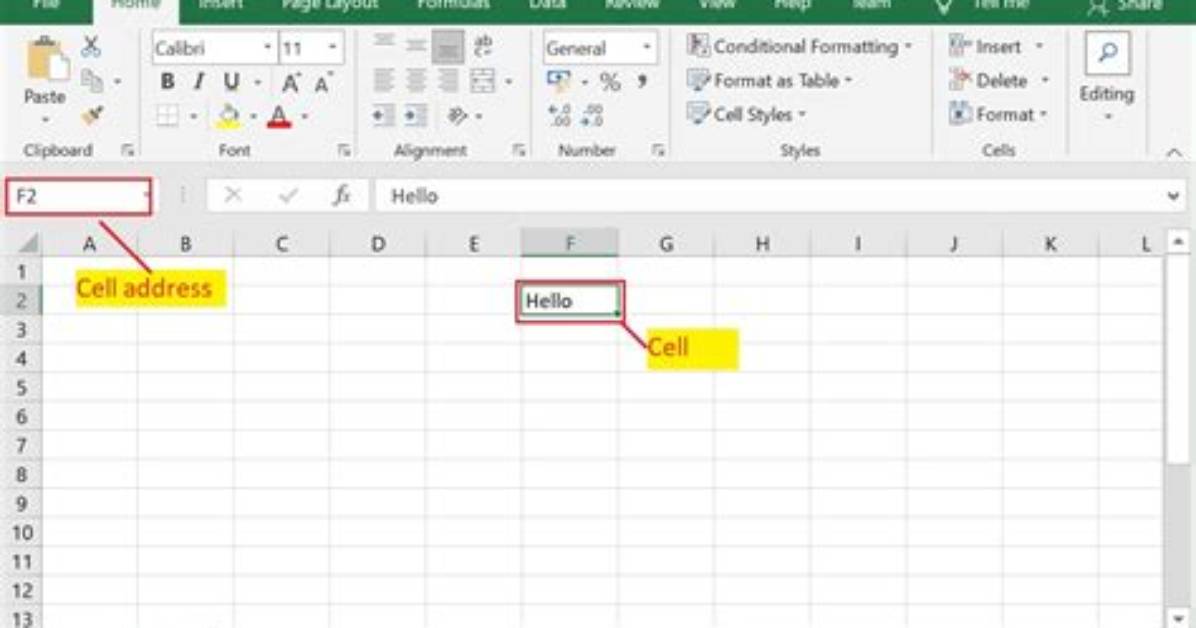Select row 7 header
Screen dimensions: 1196x628
[x=21, y=445]
